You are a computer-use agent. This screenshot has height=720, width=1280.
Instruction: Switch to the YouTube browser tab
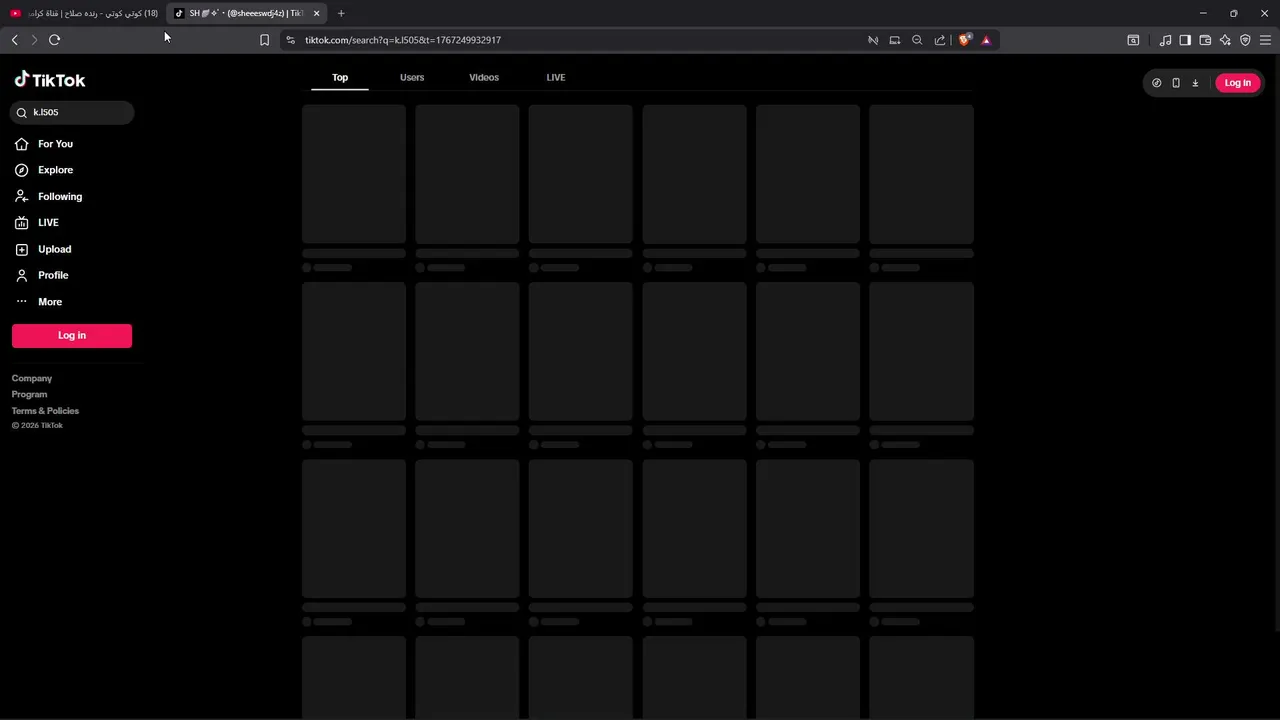click(84, 13)
